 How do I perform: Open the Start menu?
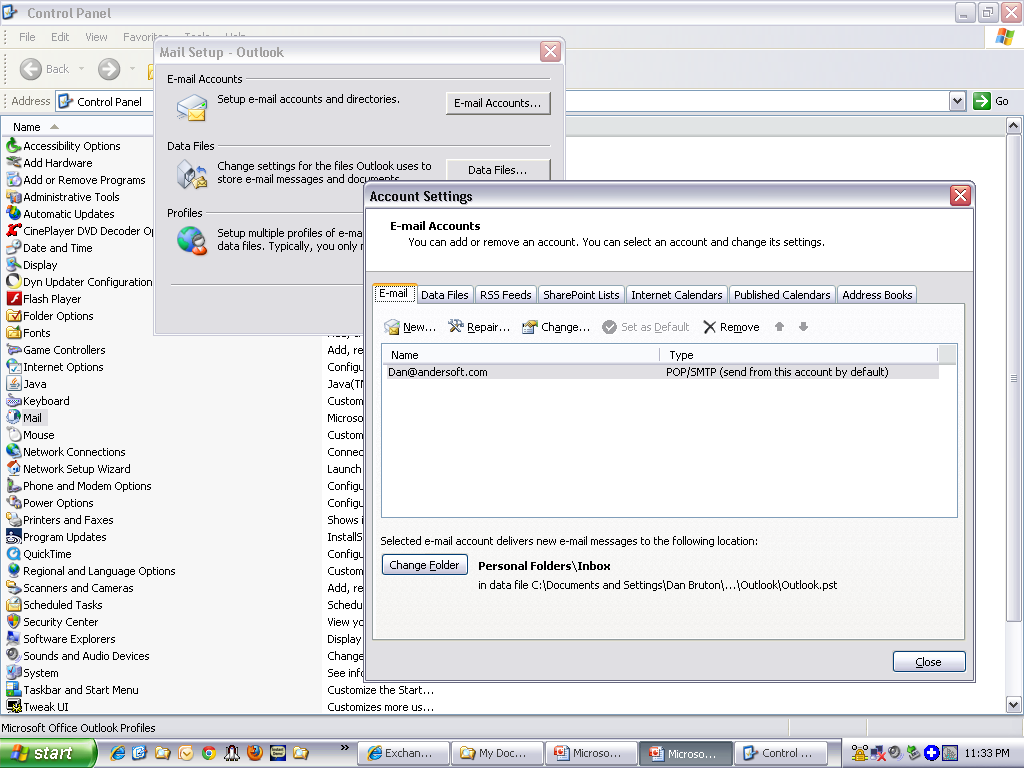click(47, 753)
